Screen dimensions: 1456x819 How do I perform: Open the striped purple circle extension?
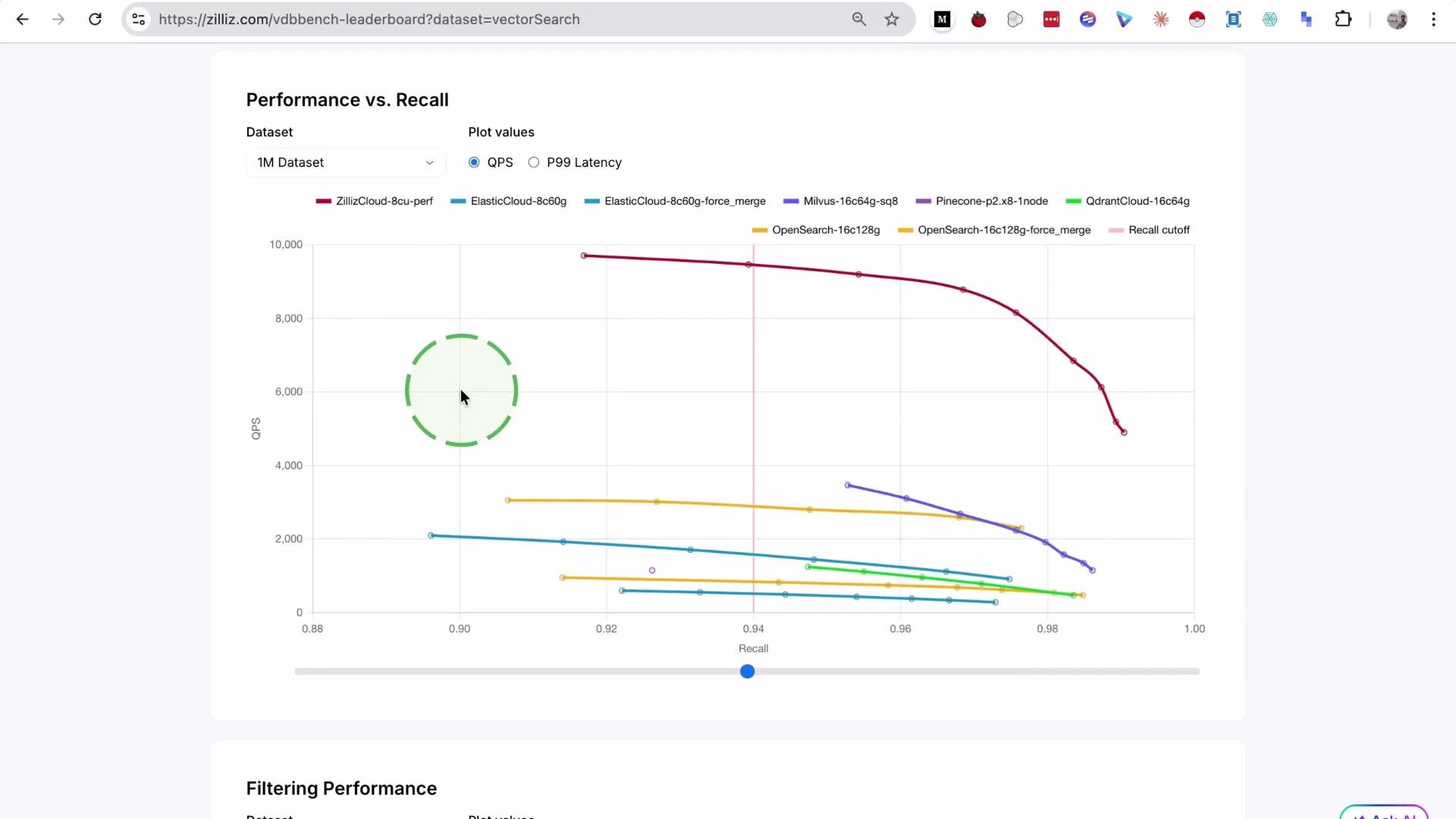pos(1088,20)
